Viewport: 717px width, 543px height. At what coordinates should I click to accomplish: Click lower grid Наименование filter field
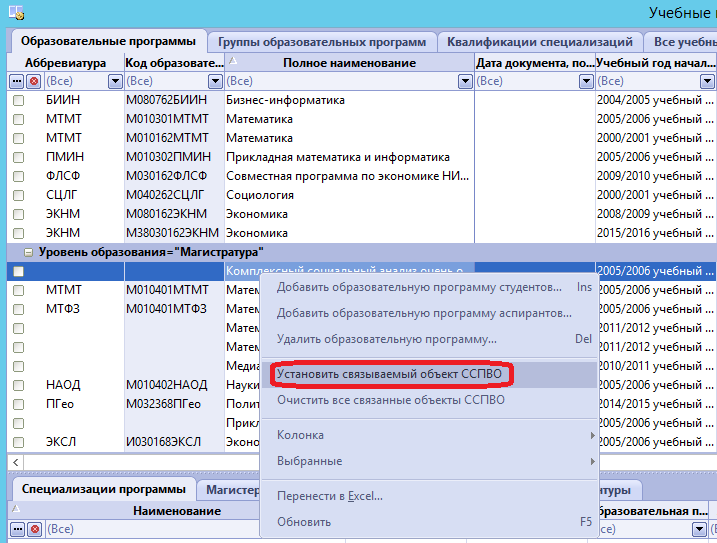pos(153,529)
